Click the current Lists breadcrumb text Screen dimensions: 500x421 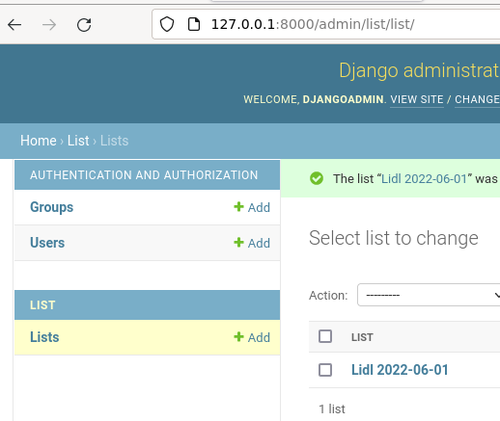tap(114, 141)
